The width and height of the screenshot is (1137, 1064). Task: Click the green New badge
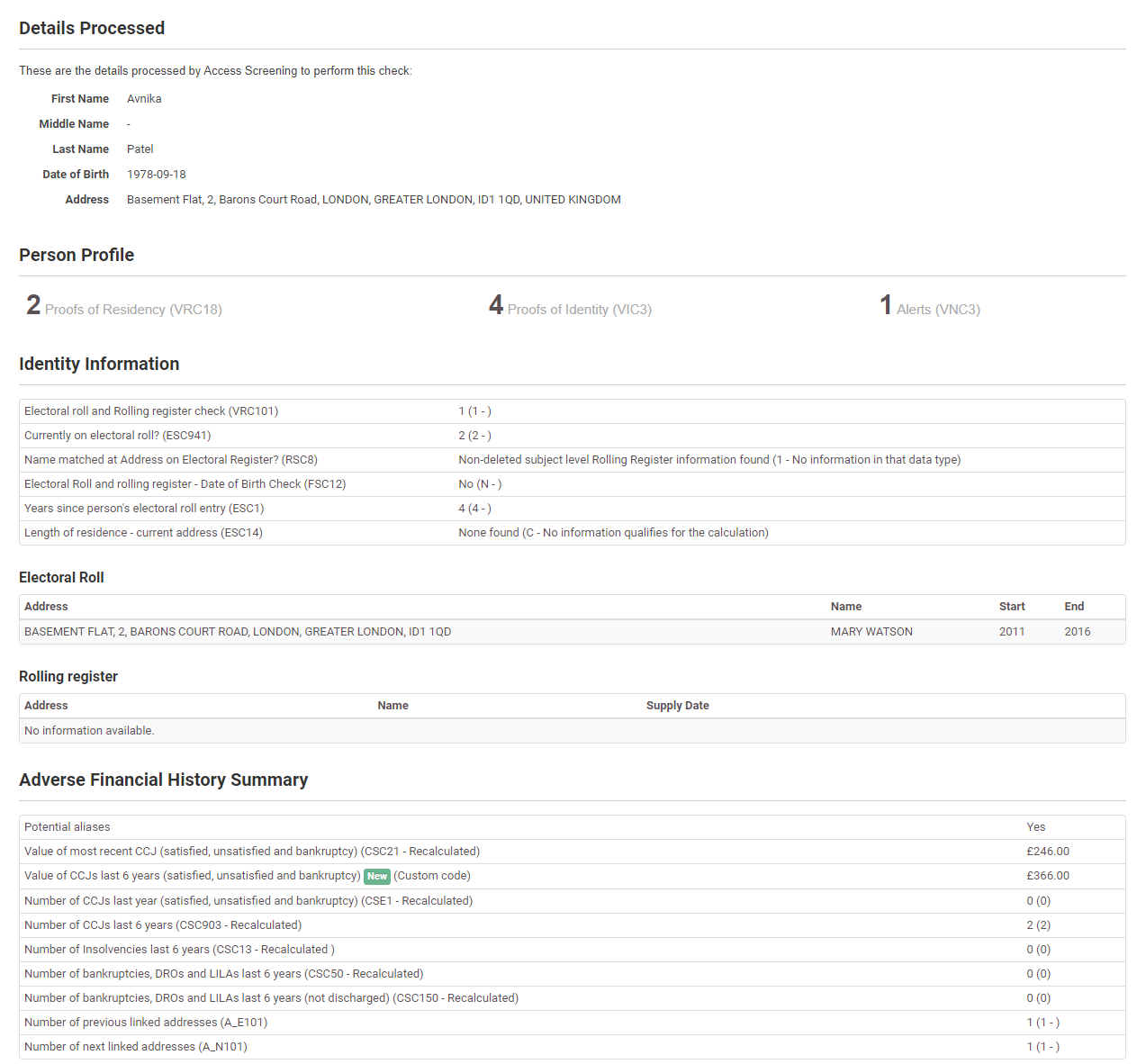[377, 876]
